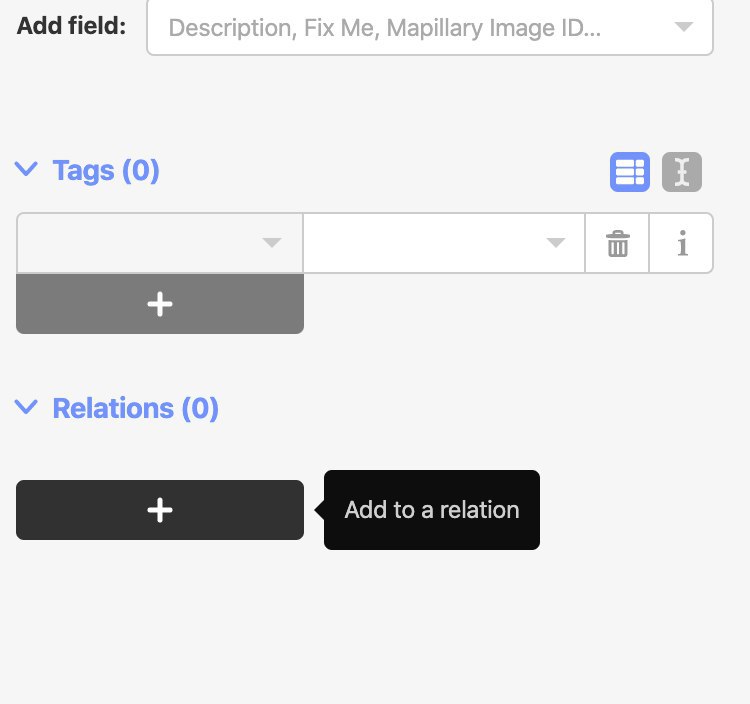
Task: Click the 'Add to a relation' tooltip
Action: 431,510
